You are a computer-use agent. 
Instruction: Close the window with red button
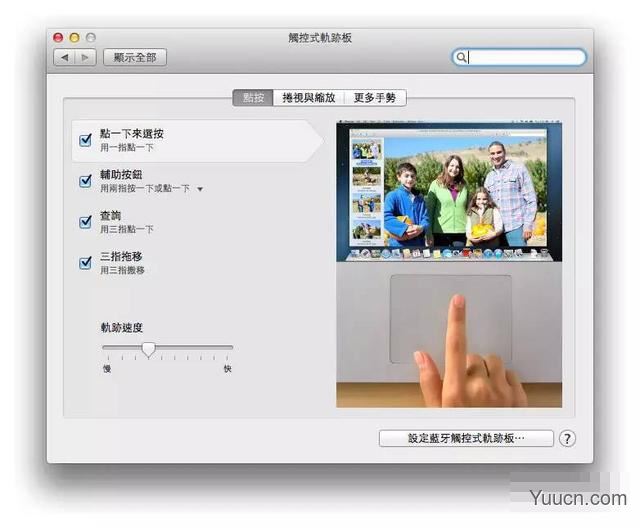tap(58, 38)
